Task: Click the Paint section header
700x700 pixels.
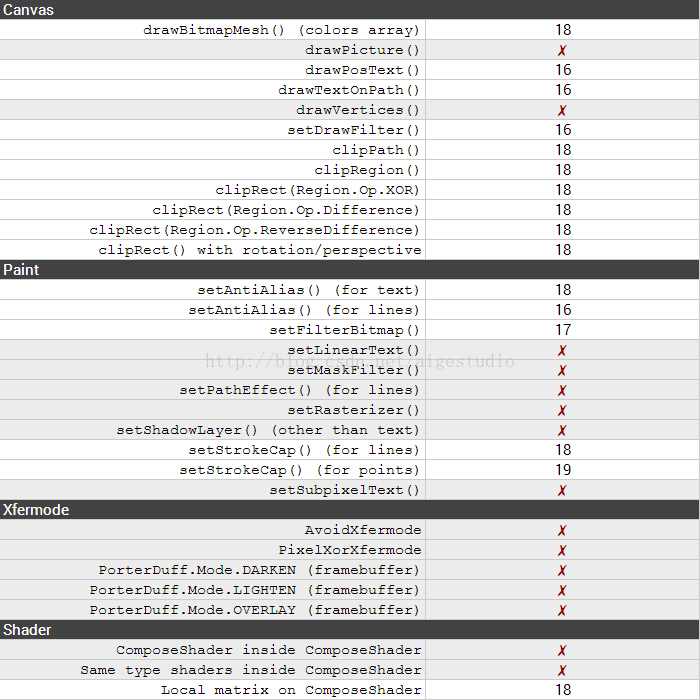Action: point(350,270)
